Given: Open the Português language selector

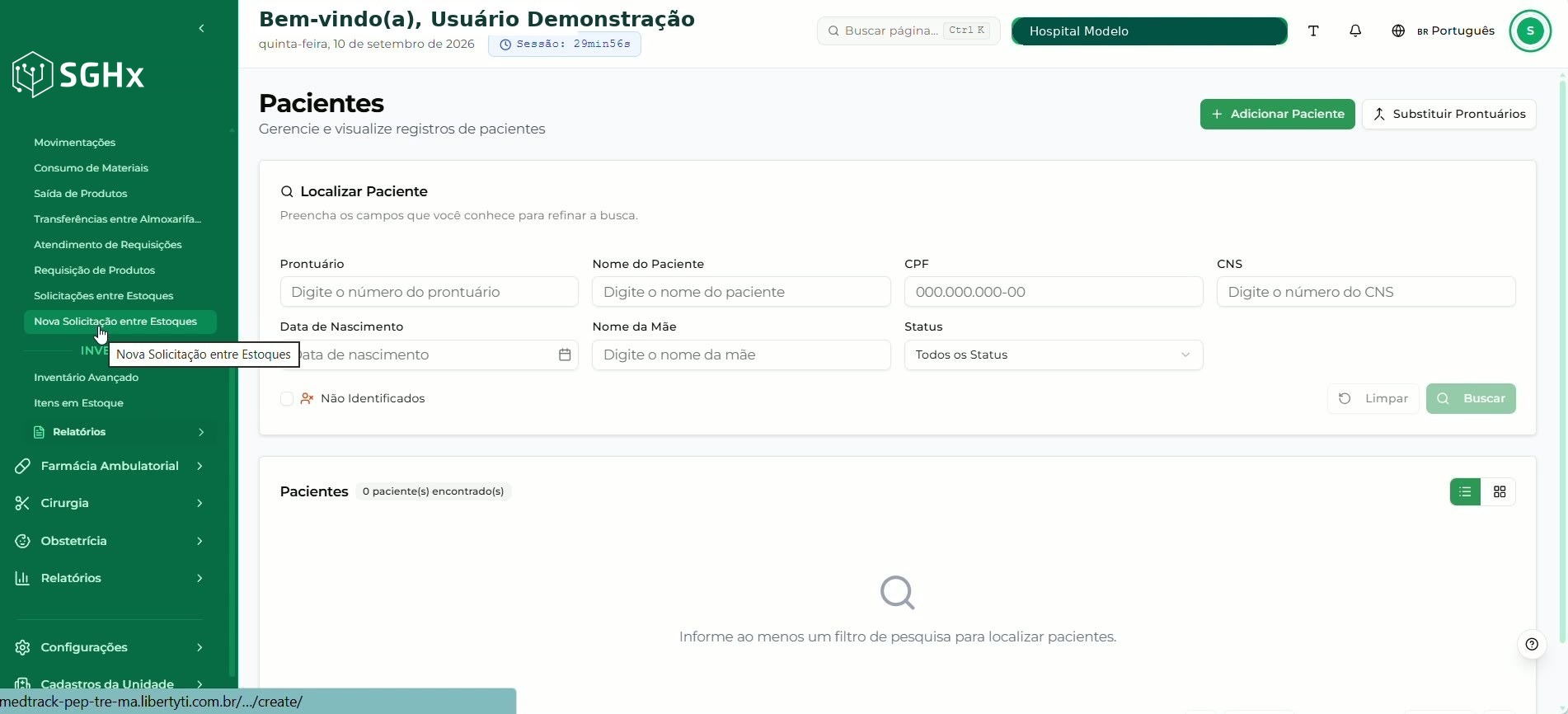Looking at the screenshot, I should [x=1455, y=31].
